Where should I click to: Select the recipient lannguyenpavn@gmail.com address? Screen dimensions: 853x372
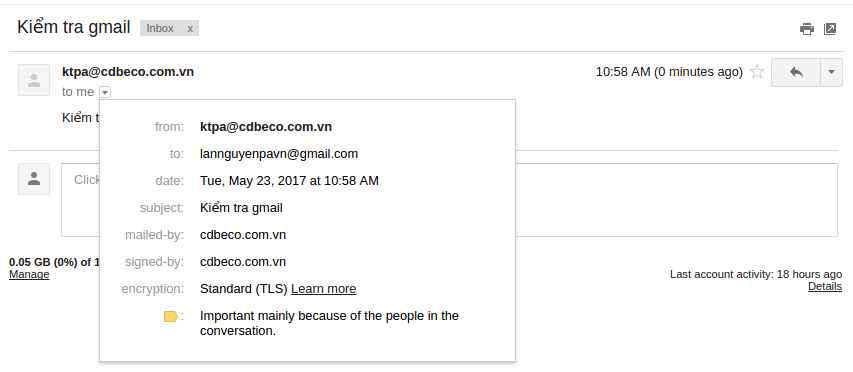coord(279,154)
